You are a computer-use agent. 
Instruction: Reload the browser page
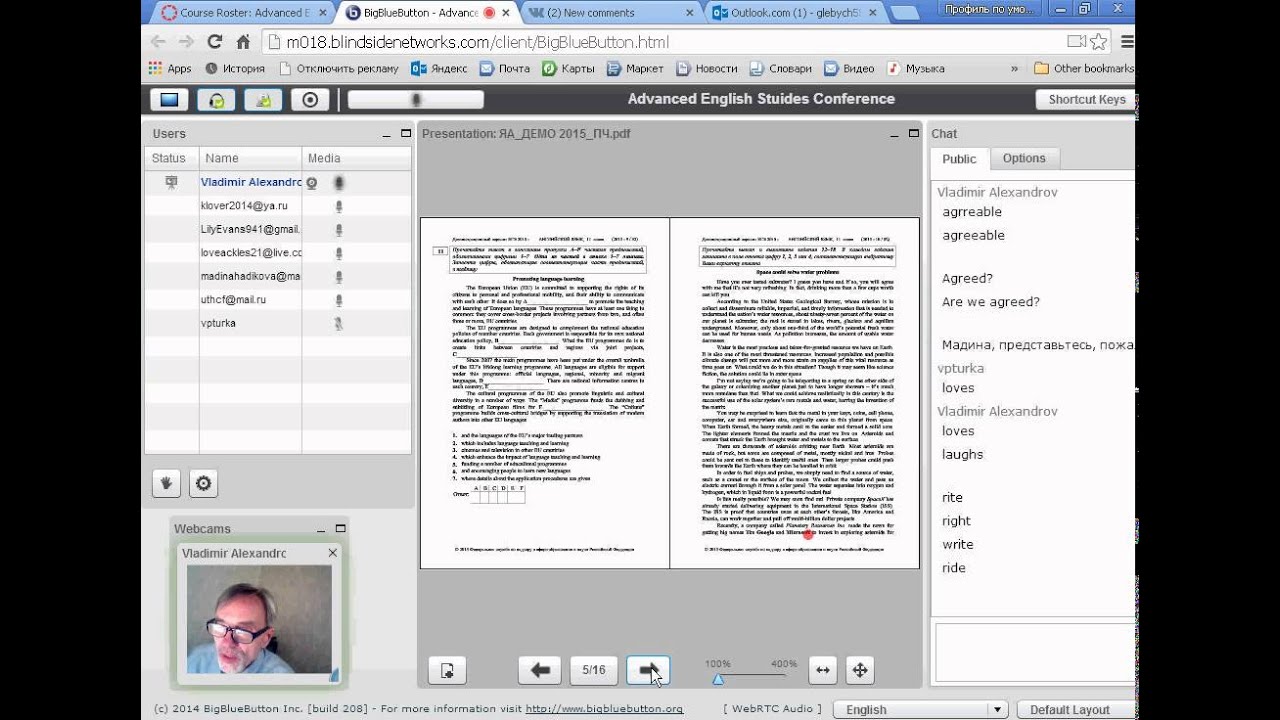click(x=214, y=42)
